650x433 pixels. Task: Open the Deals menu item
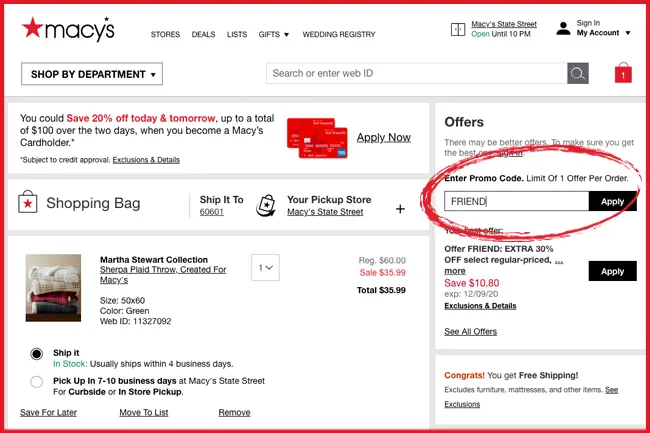point(203,34)
